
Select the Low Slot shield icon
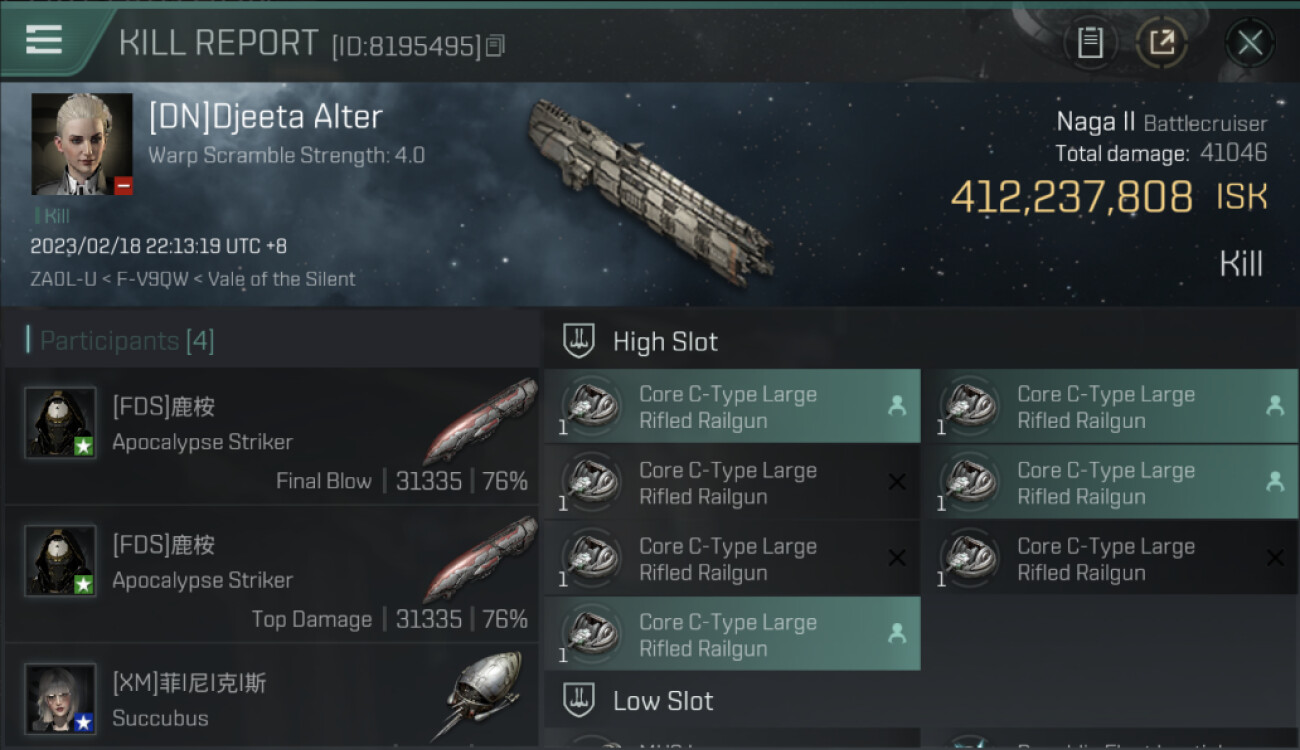580,700
